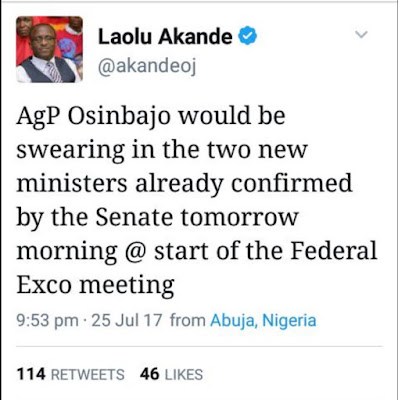Click the blue verified checkmark badge
This screenshot has height=400, width=398.
click(x=247, y=36)
